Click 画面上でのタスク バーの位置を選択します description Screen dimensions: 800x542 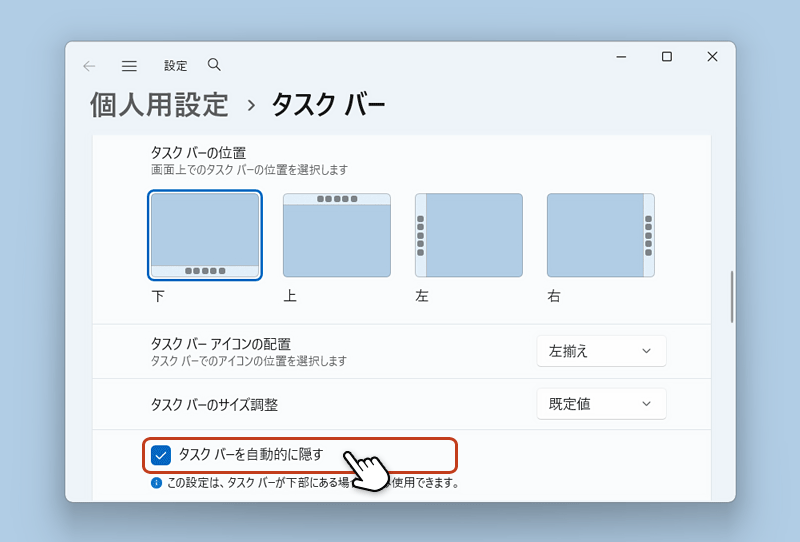pos(249,170)
